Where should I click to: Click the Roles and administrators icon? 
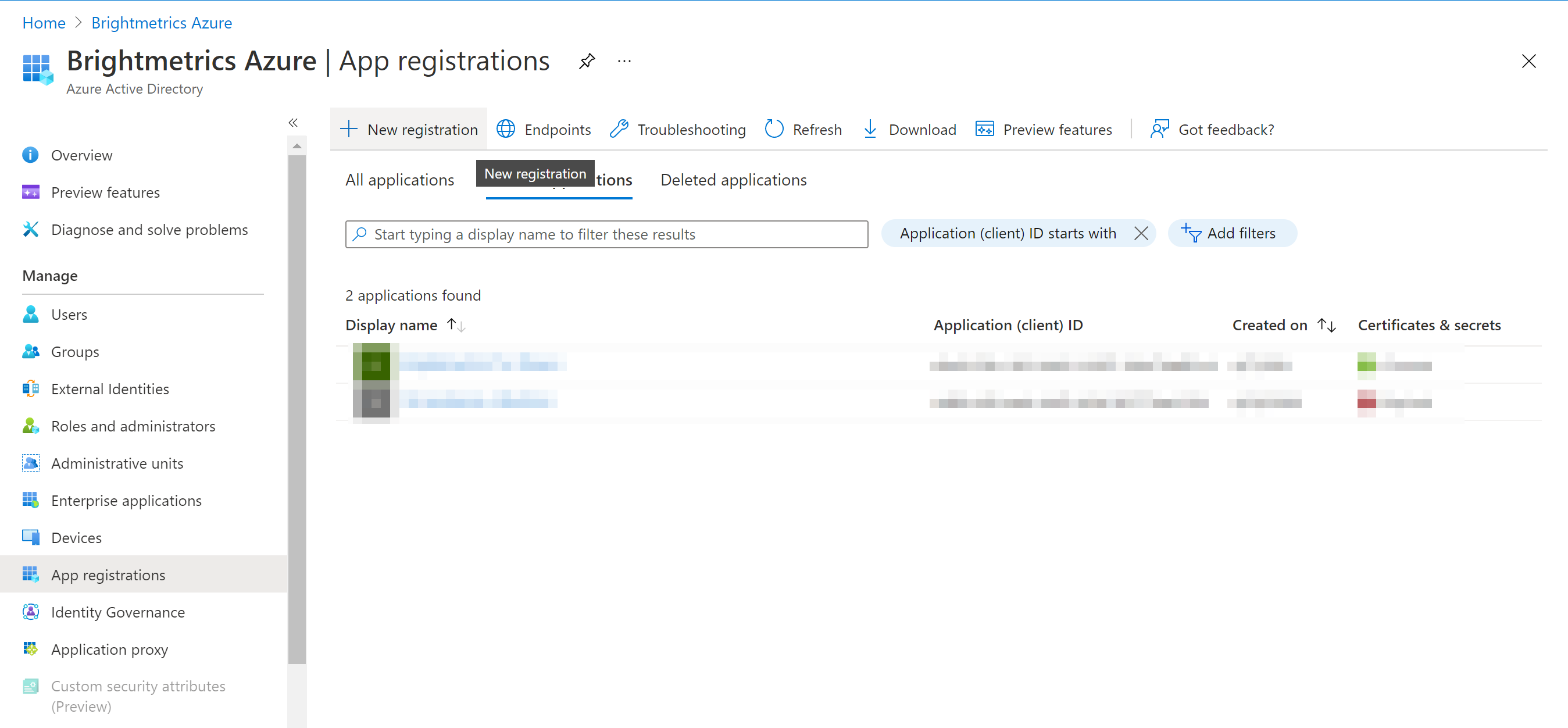coord(30,426)
